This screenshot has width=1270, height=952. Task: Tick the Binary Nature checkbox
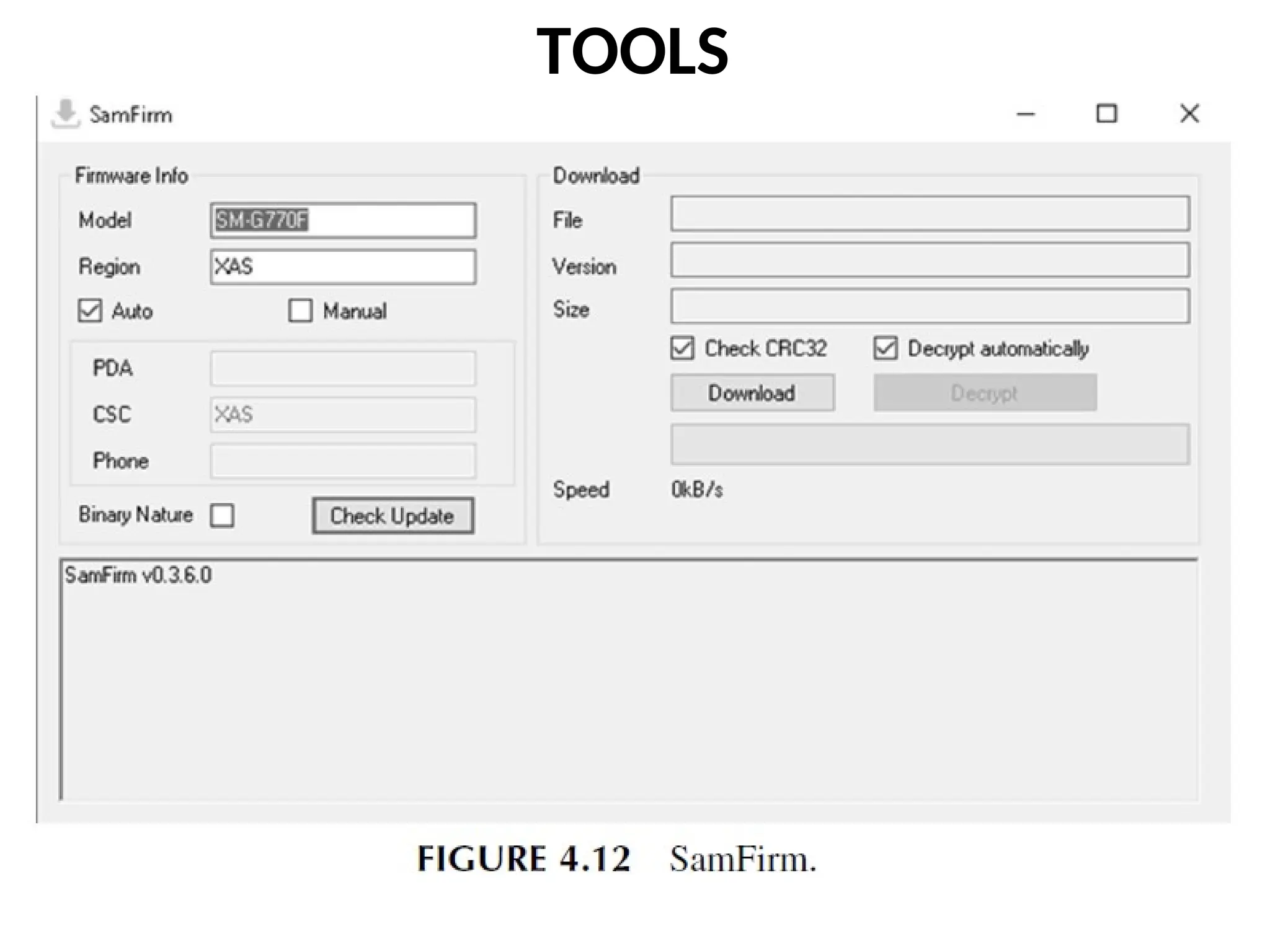[222, 515]
